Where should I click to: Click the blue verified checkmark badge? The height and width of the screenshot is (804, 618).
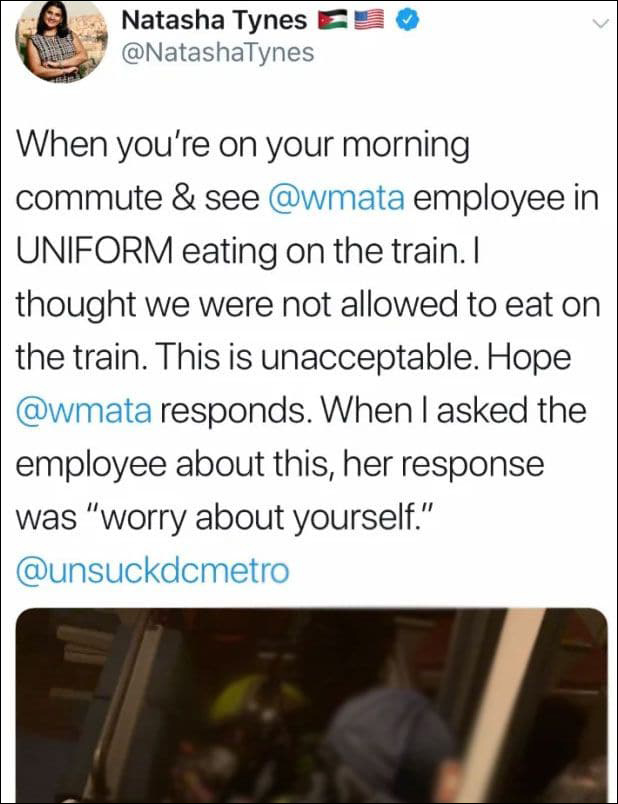tap(407, 21)
